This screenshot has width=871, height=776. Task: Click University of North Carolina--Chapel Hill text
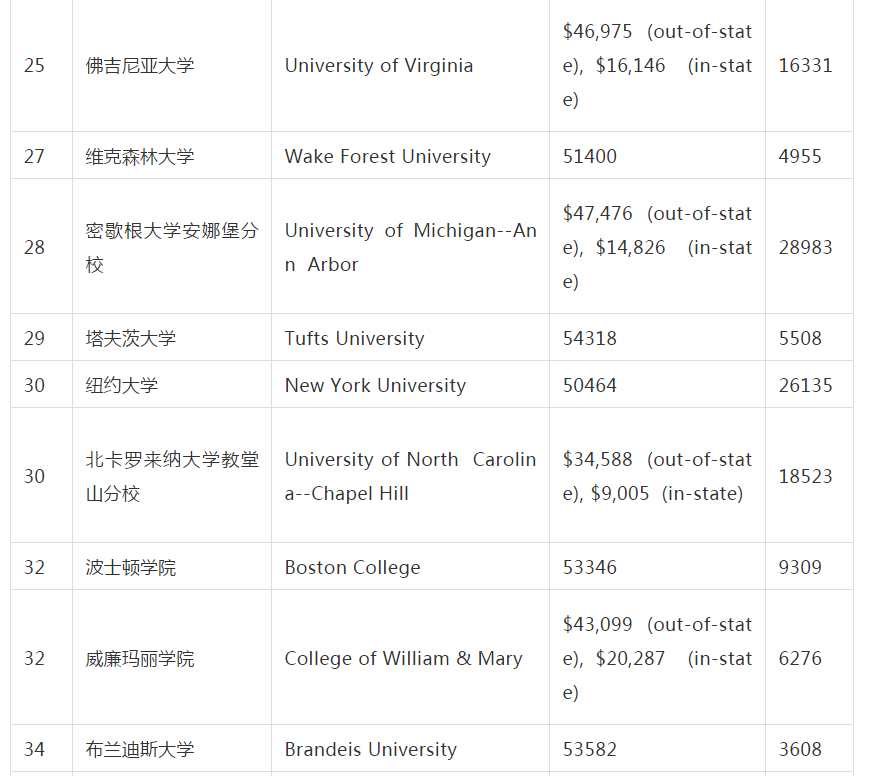tap(410, 476)
